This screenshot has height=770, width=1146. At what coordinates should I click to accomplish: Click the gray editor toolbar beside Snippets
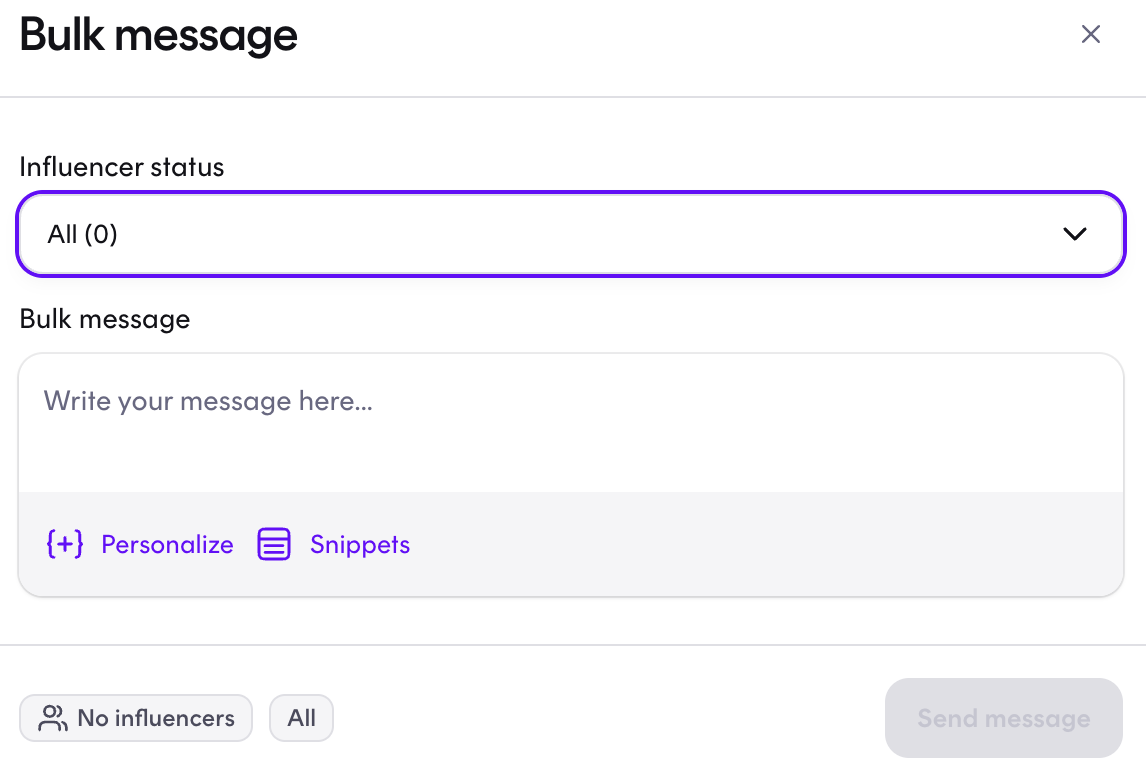click(767, 544)
